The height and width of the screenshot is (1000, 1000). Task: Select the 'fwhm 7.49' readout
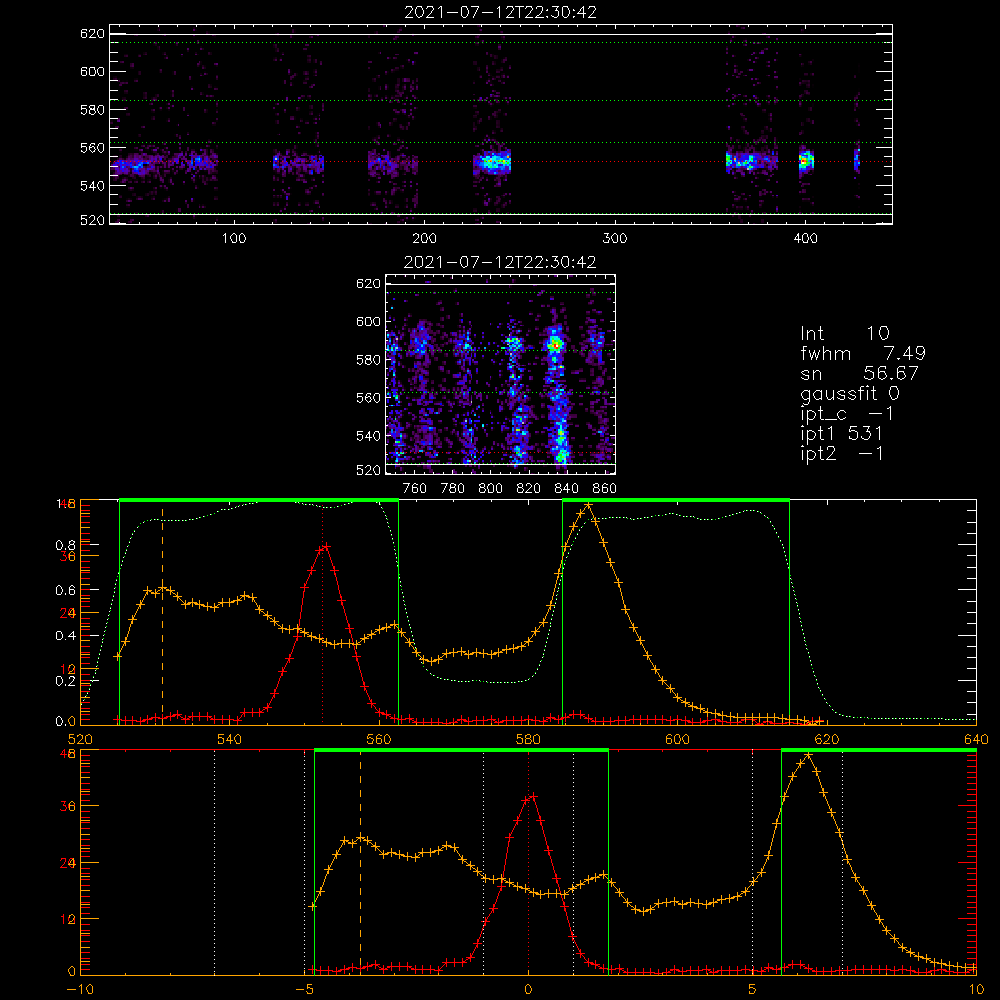point(863,353)
